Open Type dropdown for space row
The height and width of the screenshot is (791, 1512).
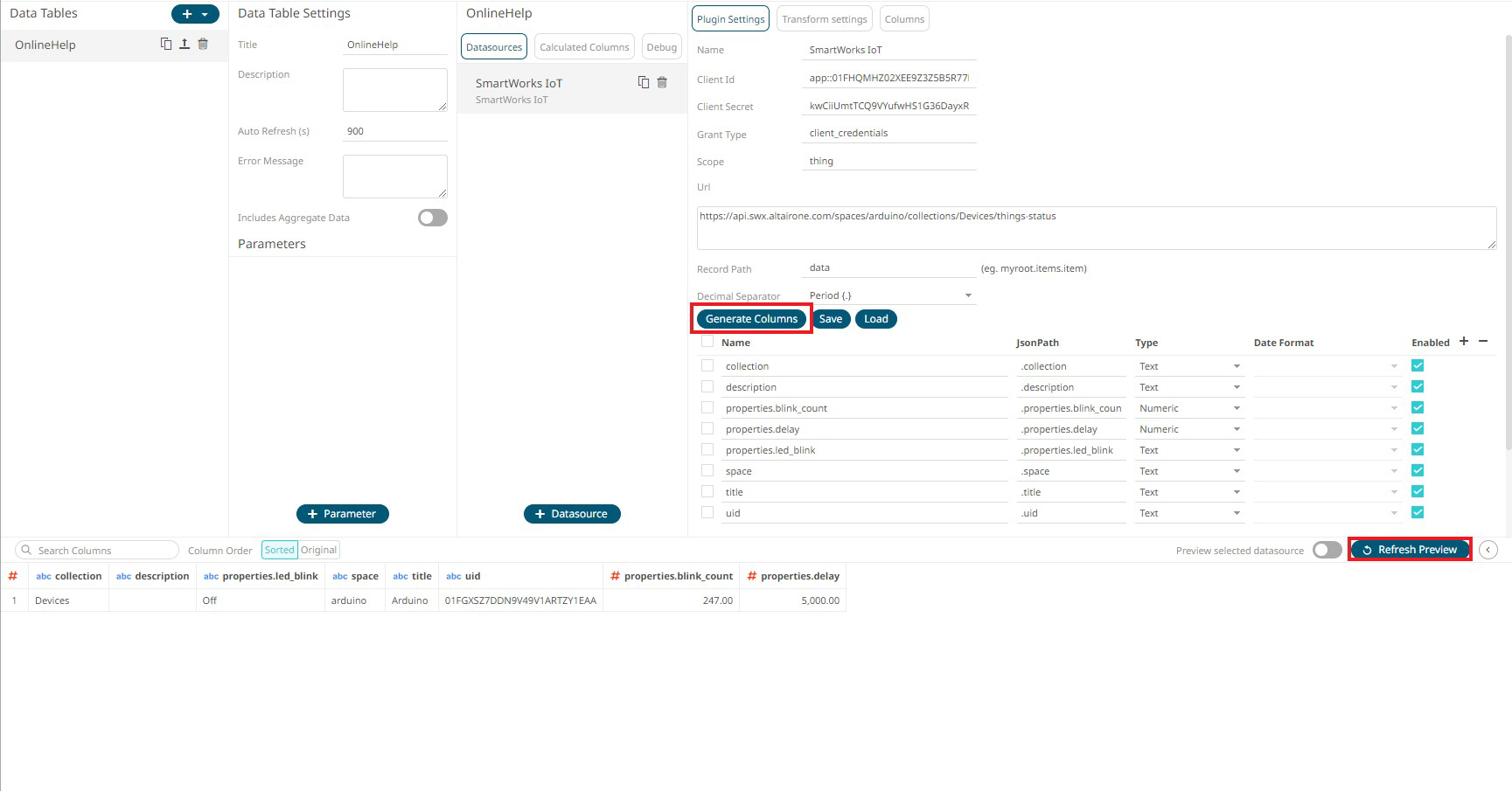[1189, 471]
